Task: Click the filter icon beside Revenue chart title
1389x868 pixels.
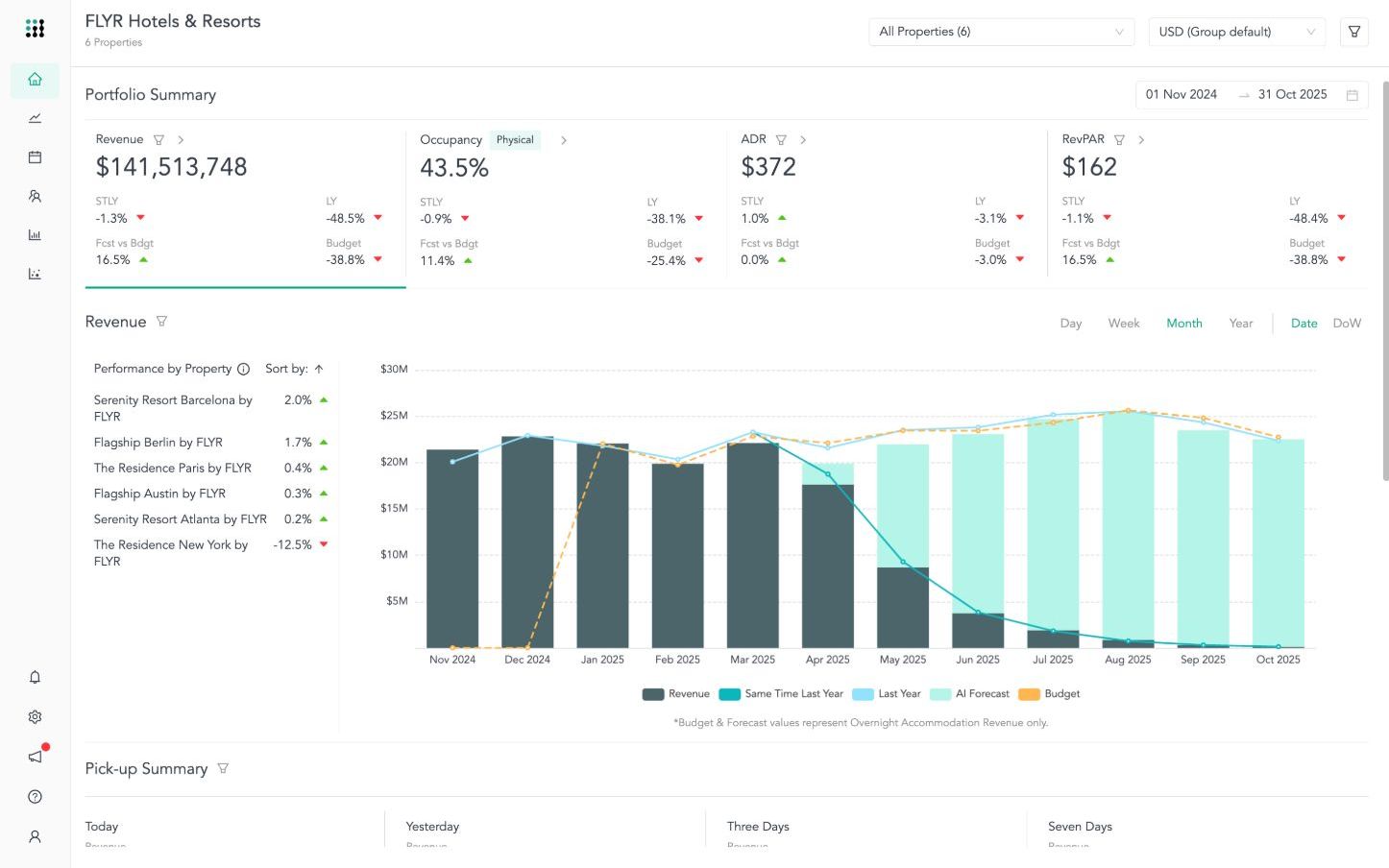Action: [x=161, y=322]
